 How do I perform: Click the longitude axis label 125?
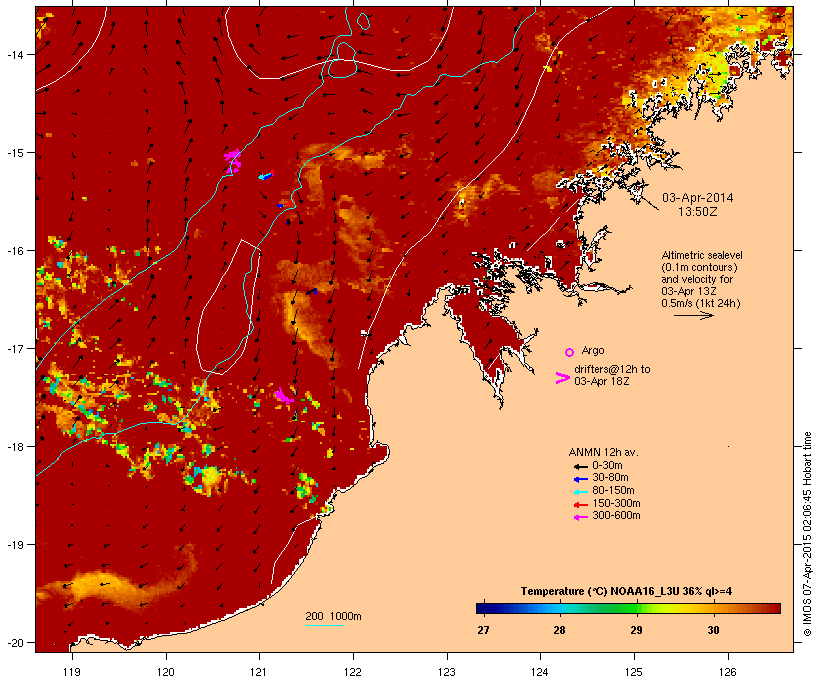[x=634, y=672]
